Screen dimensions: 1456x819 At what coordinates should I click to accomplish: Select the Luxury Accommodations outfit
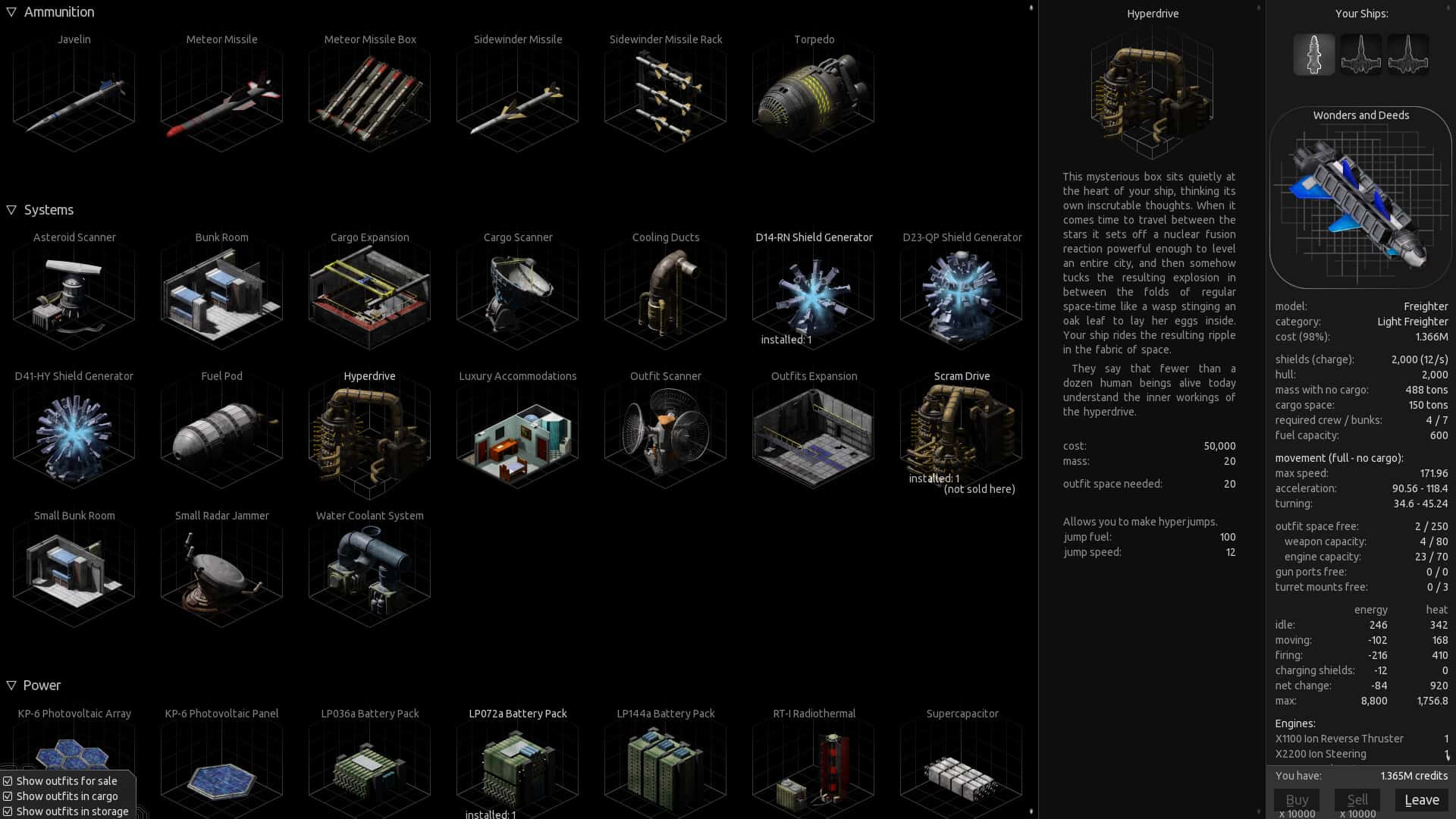click(517, 432)
